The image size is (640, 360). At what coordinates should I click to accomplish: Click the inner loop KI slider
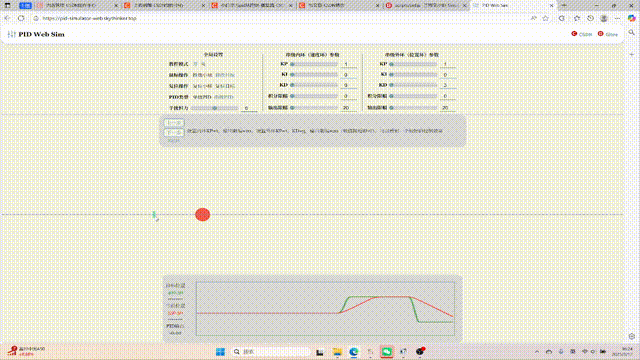[x=314, y=75]
